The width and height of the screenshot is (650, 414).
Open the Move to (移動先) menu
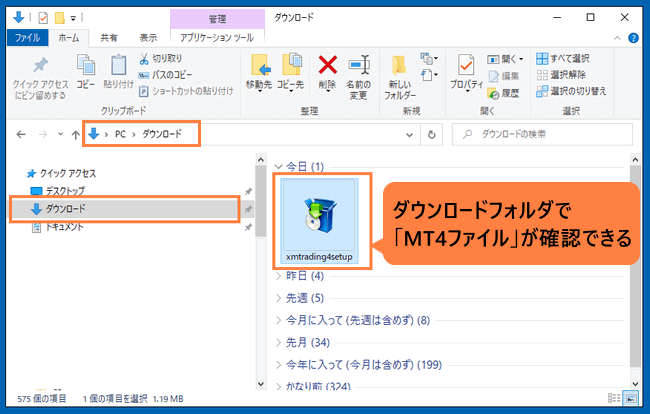259,72
